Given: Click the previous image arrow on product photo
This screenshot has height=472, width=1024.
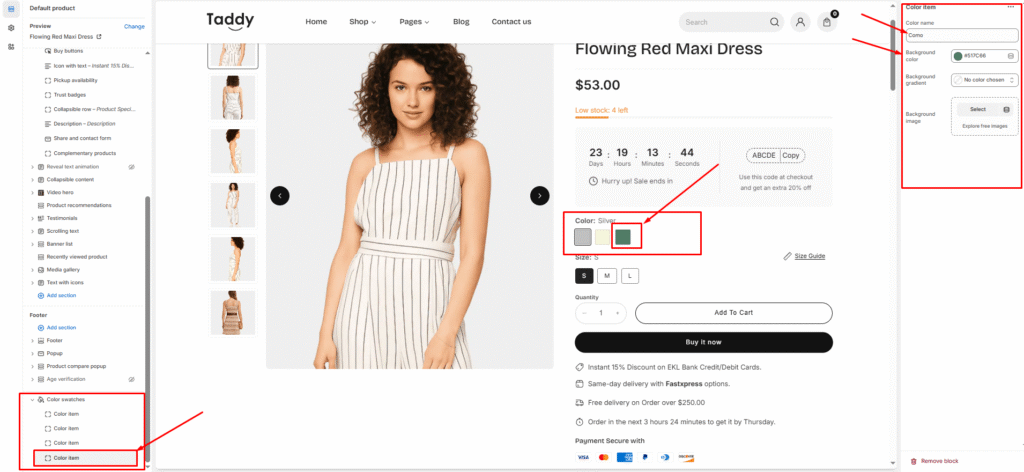Looking at the screenshot, I should pos(280,196).
